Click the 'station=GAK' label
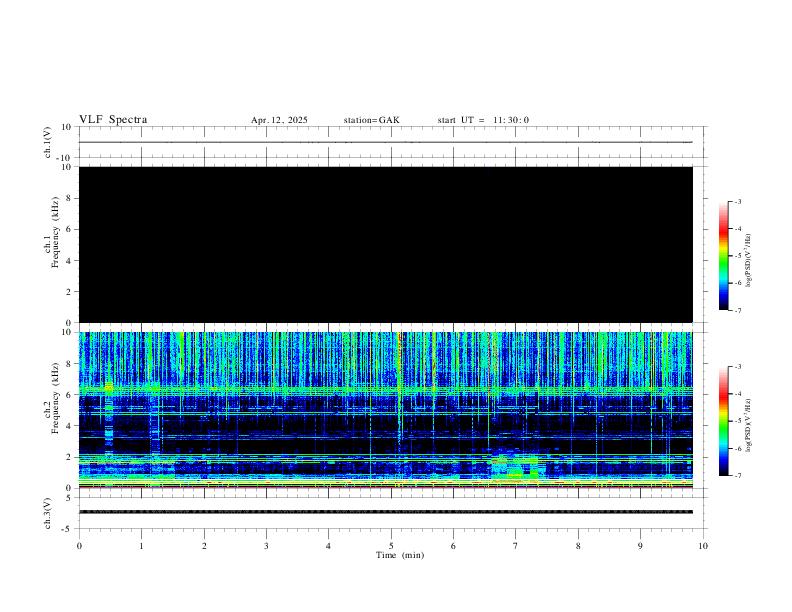The width and height of the screenshot is (792, 612). point(372,120)
